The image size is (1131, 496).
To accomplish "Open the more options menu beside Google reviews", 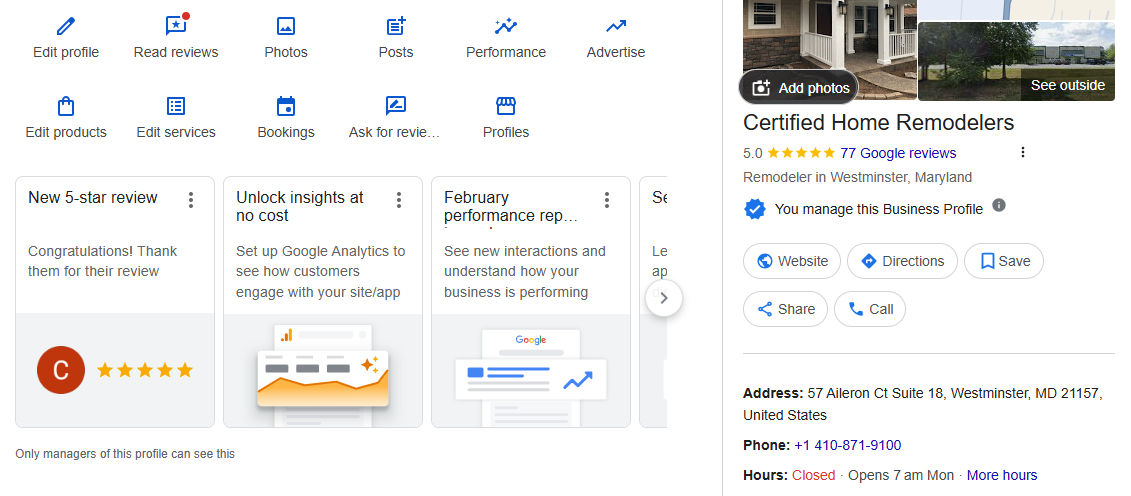I will pos(1022,152).
